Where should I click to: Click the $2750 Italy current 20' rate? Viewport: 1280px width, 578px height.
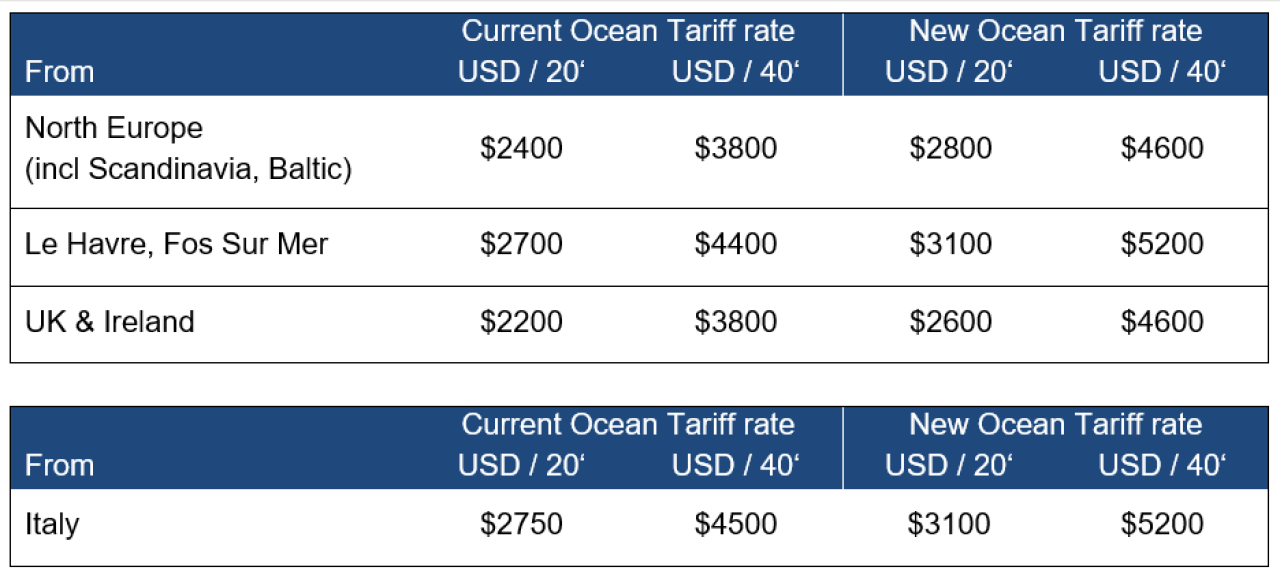[x=521, y=524]
